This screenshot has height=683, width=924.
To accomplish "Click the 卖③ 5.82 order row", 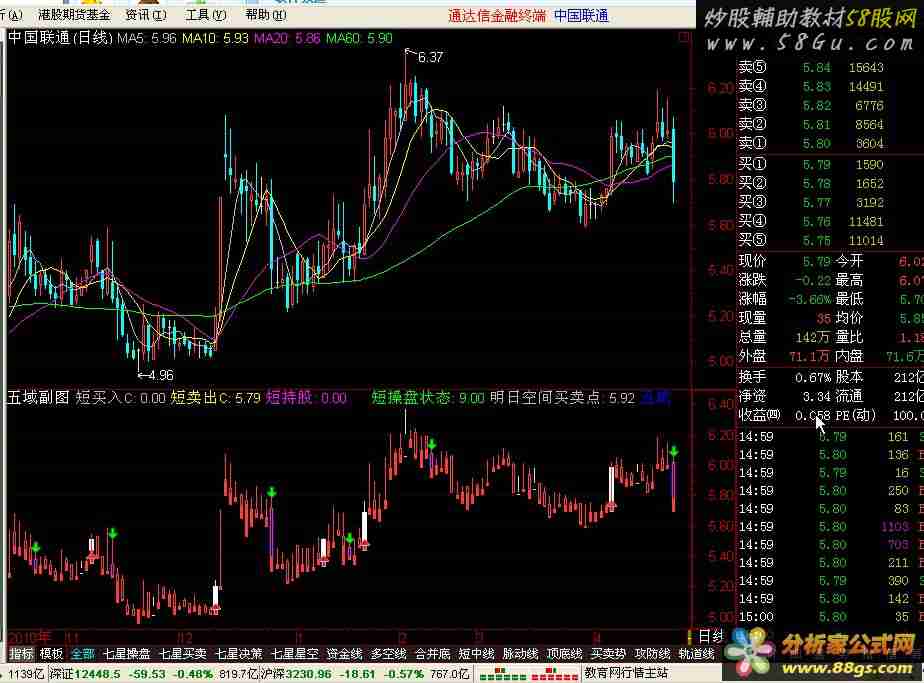I will [x=812, y=105].
